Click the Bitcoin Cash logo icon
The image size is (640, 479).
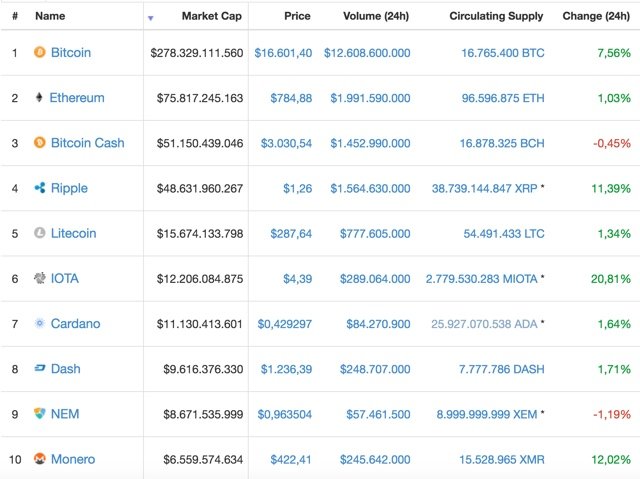[x=40, y=143]
